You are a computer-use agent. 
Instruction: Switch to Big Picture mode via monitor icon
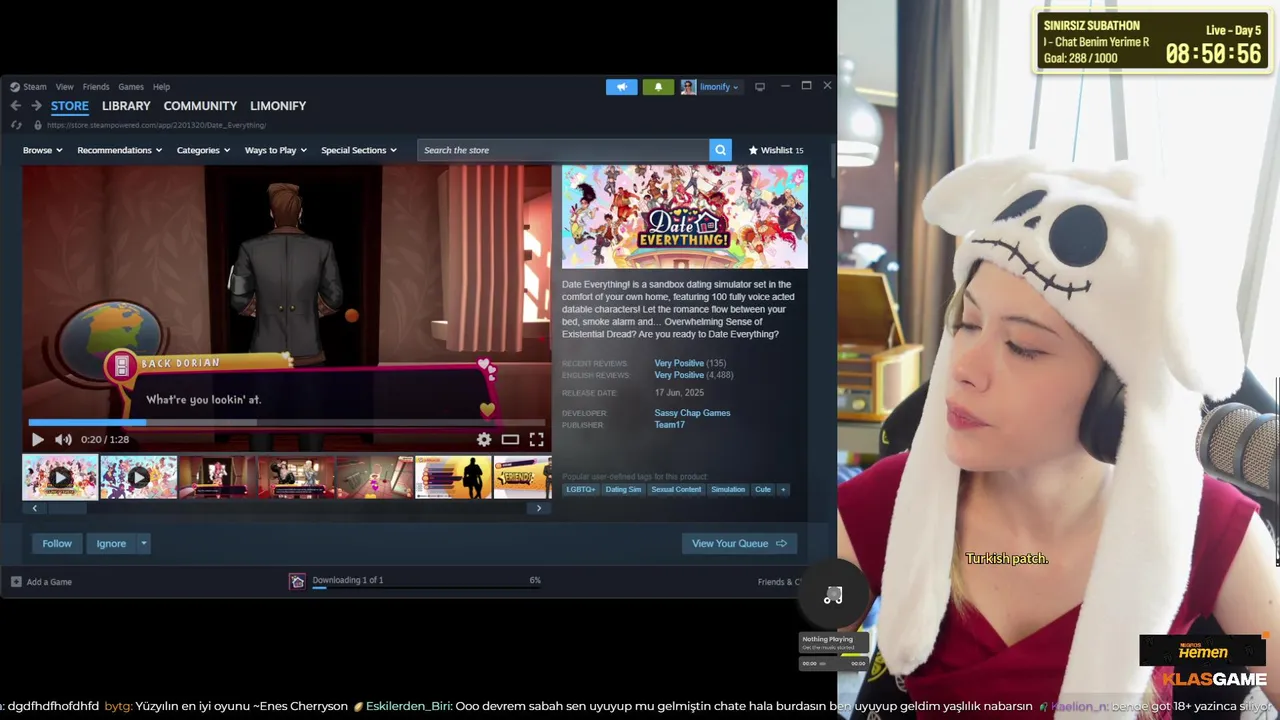click(760, 87)
